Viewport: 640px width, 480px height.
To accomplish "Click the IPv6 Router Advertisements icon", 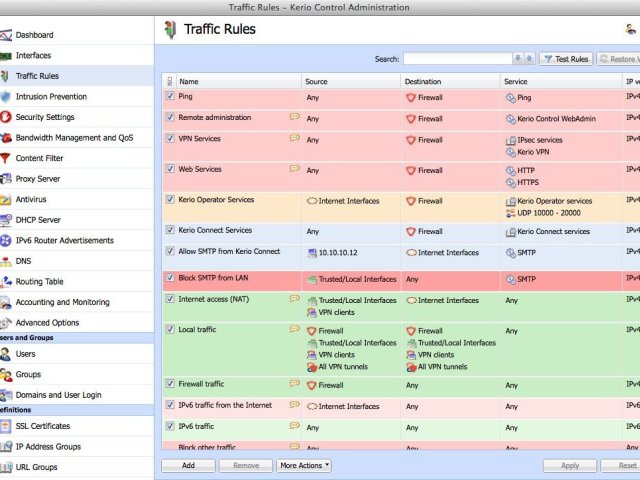I will pos(6,240).
